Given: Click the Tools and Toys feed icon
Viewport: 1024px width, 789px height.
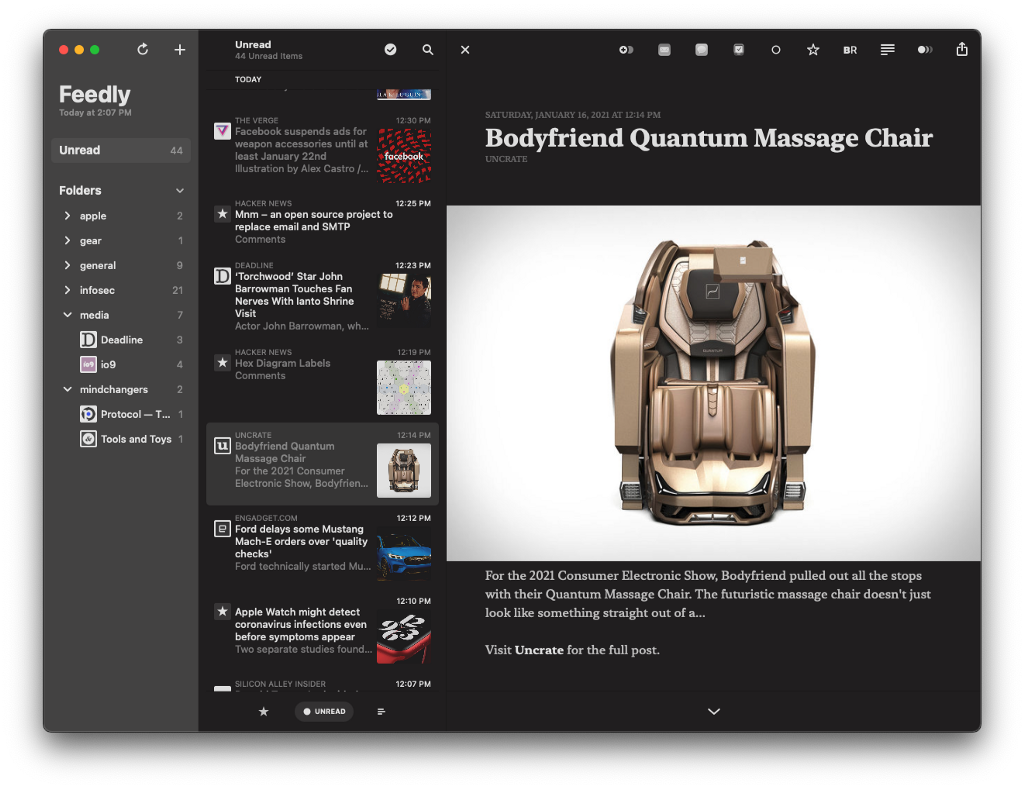Looking at the screenshot, I should (88, 439).
